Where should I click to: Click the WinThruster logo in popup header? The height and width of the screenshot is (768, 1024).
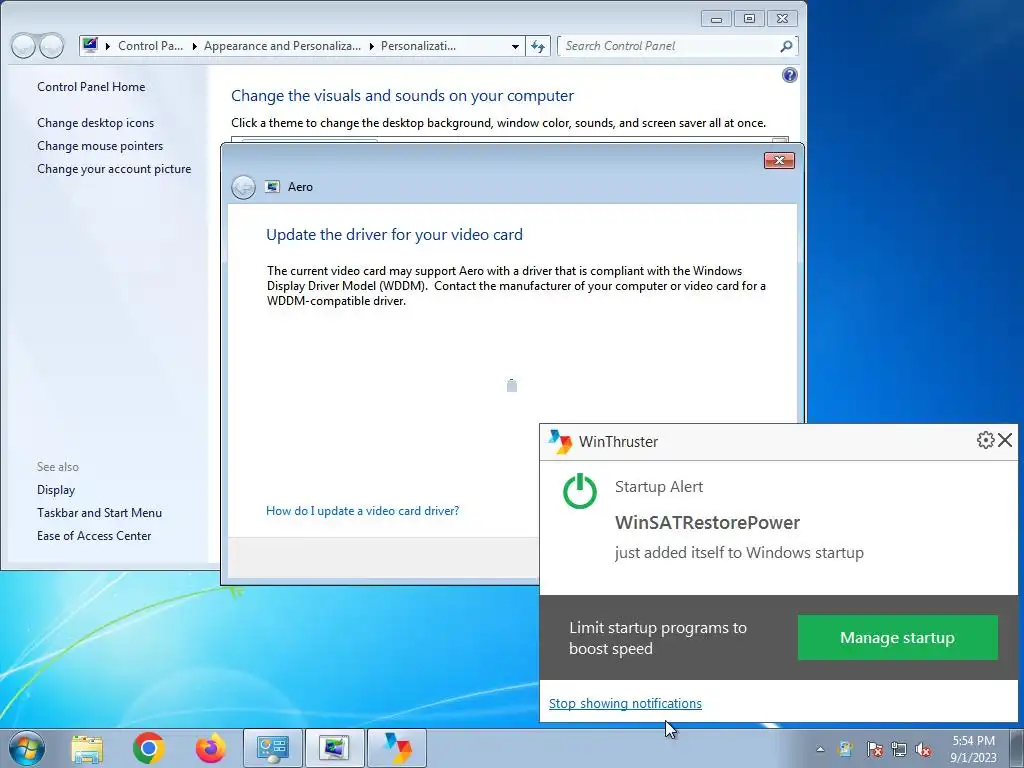click(560, 441)
